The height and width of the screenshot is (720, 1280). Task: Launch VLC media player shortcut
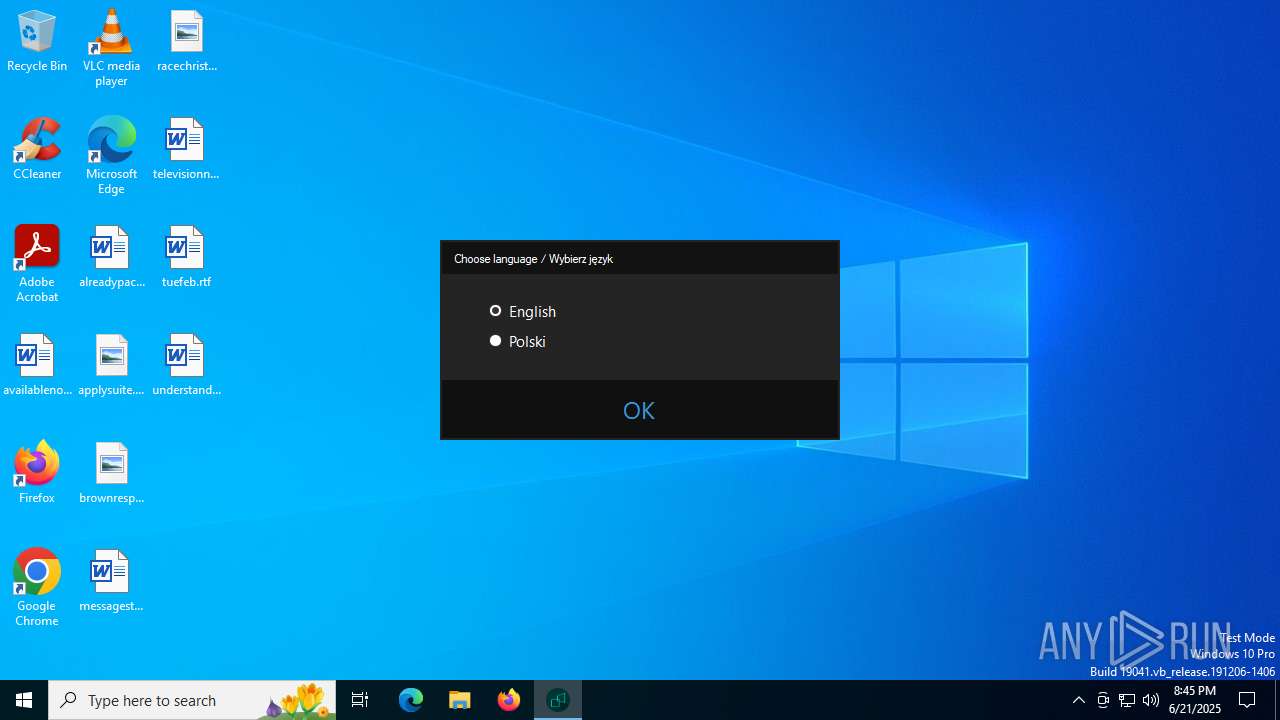point(111,48)
